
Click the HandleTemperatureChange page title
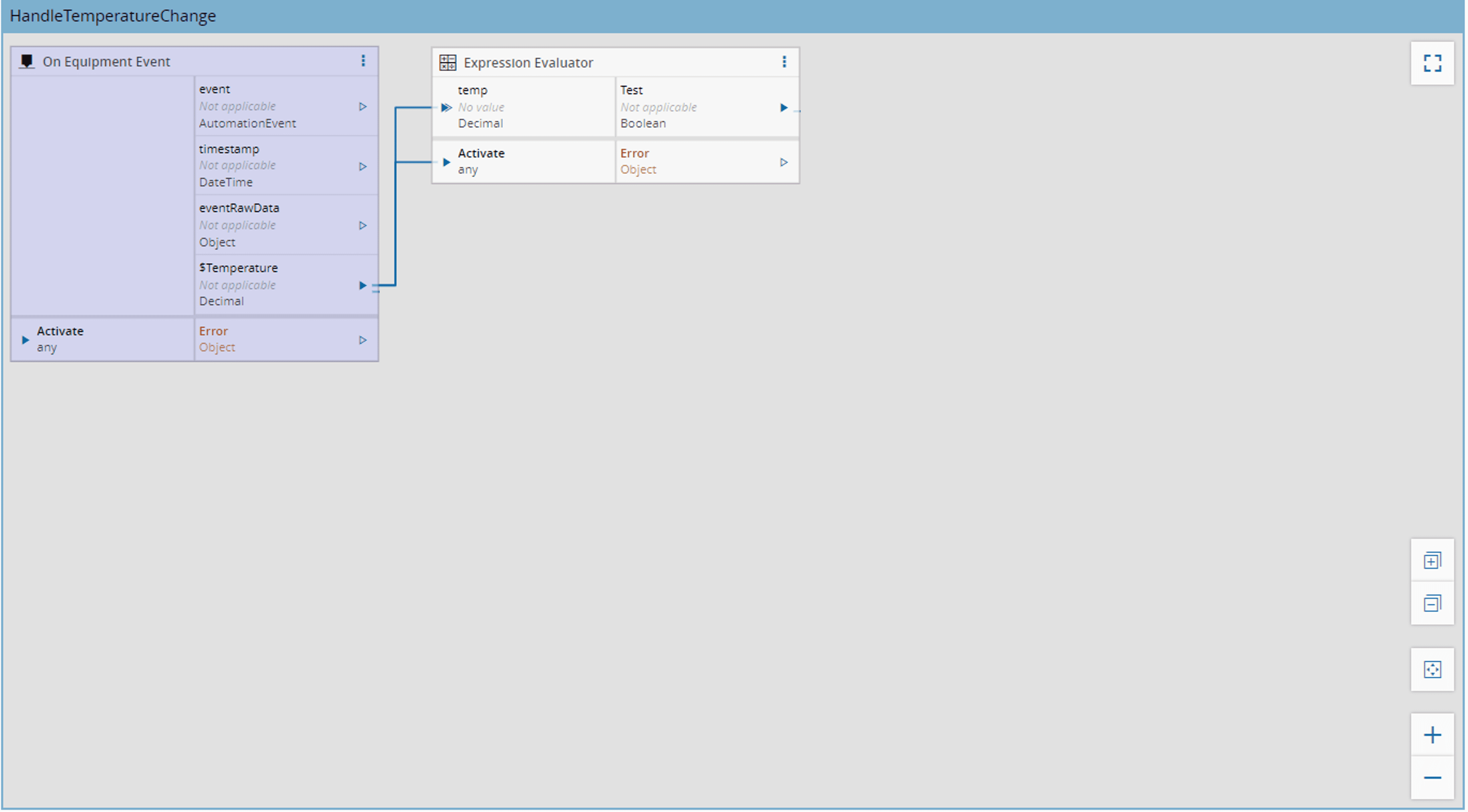113,15
